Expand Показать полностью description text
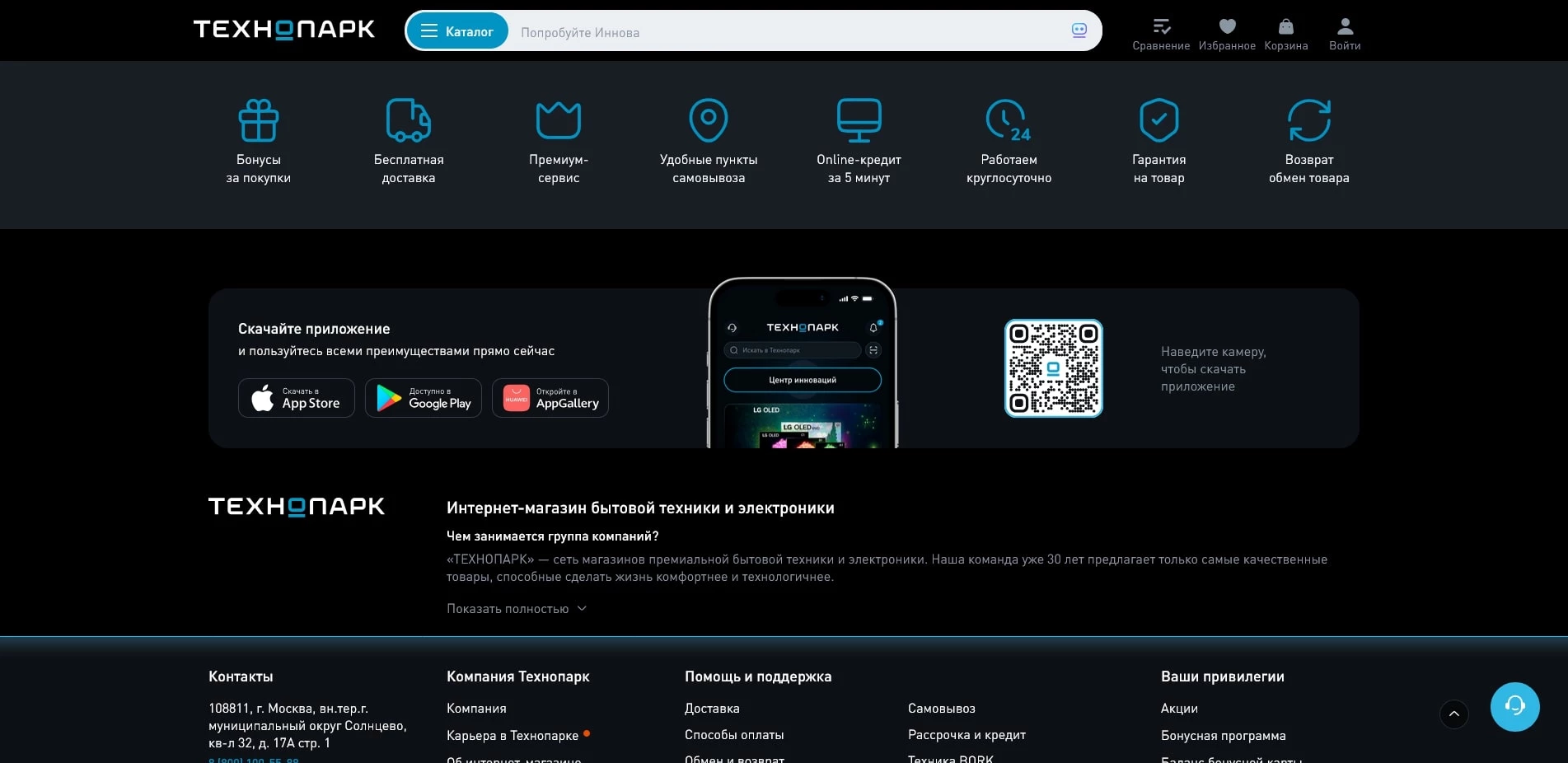 click(516, 609)
